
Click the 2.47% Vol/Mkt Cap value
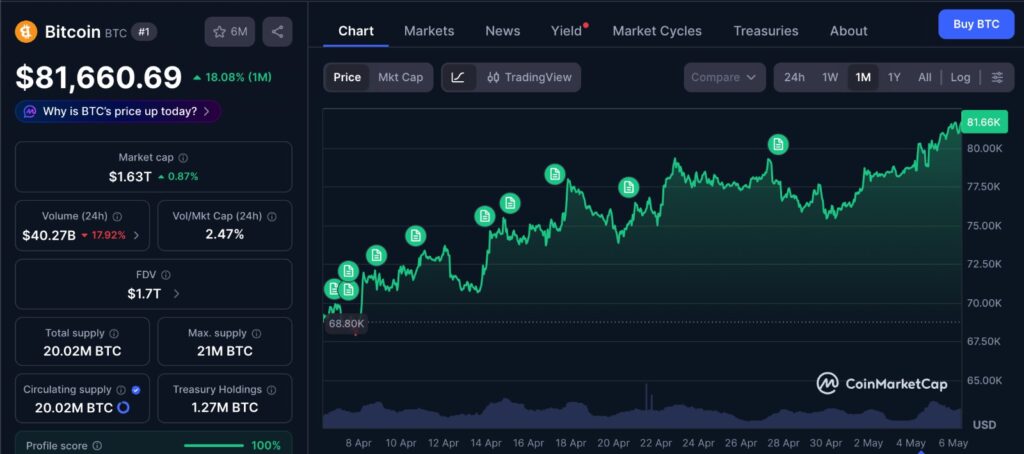225,234
